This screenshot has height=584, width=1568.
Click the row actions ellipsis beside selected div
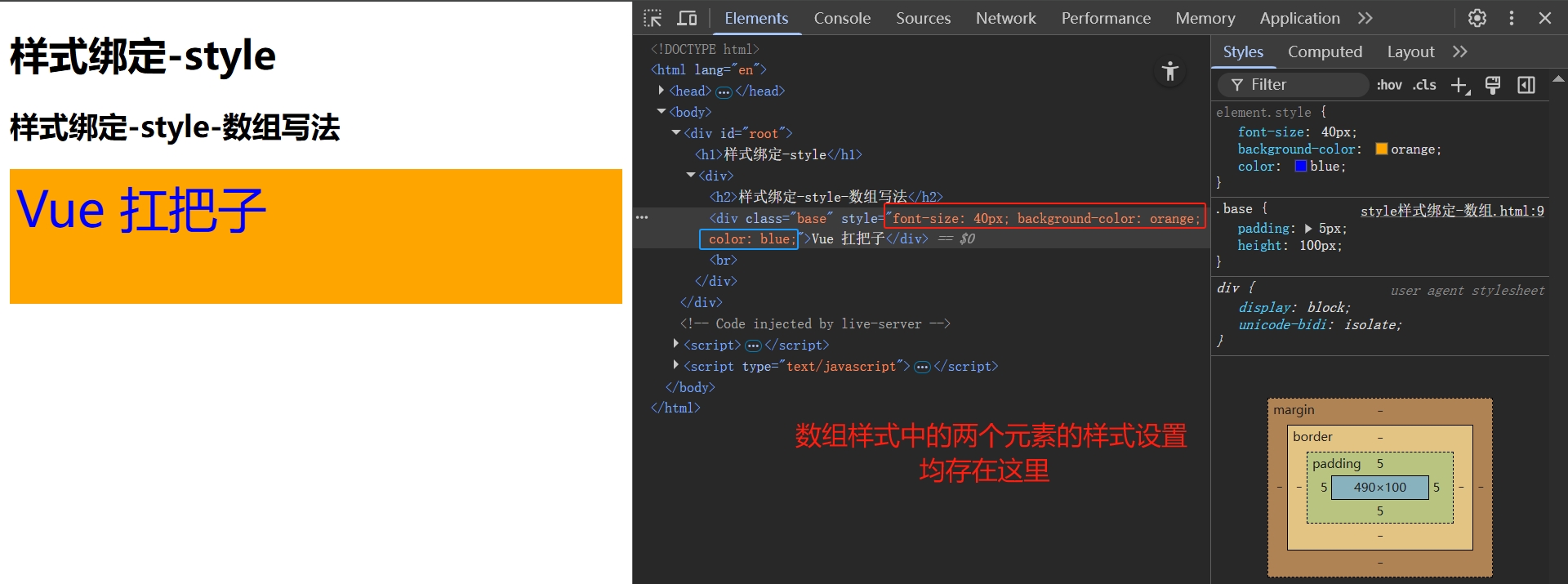642,217
